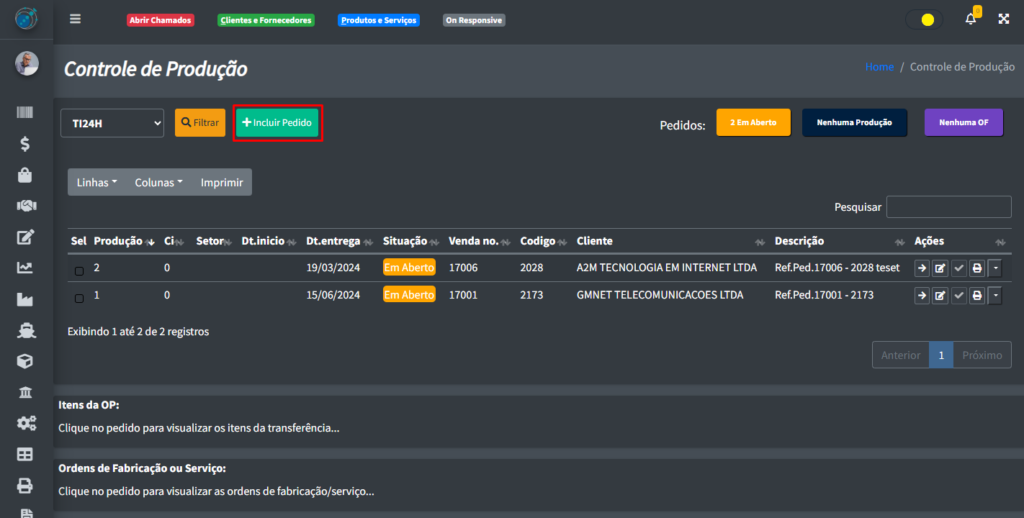This screenshot has height=518, width=1024.
Task: Click the Pesquisar search field
Action: [x=948, y=207]
